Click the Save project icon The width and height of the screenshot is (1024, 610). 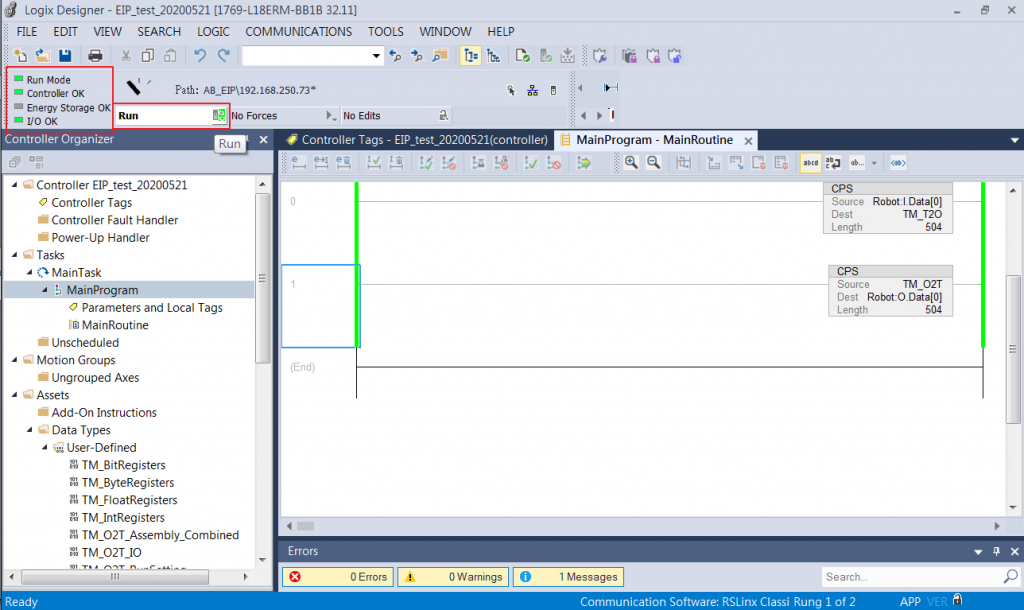pyautogui.click(x=65, y=56)
